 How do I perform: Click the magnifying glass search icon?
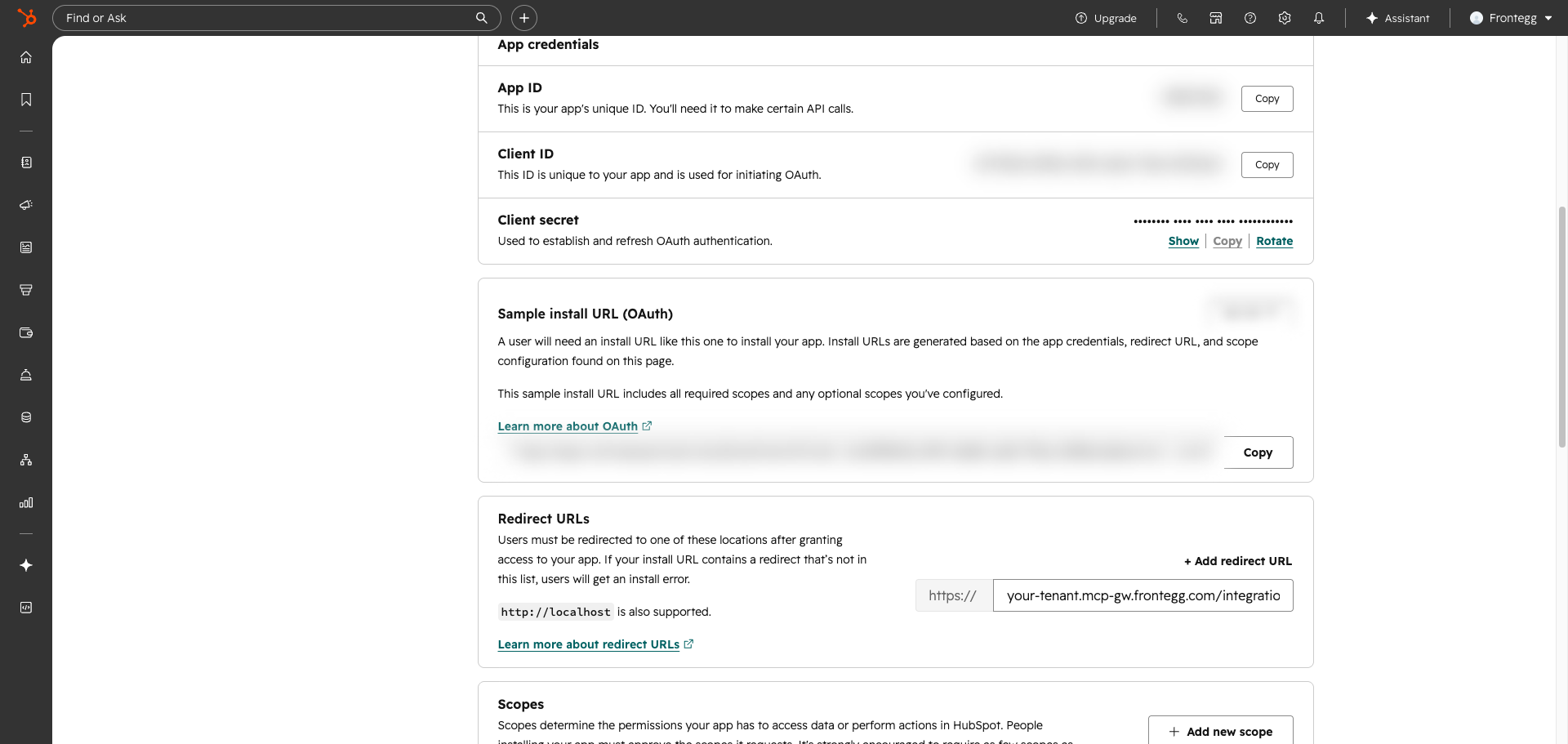pos(482,18)
